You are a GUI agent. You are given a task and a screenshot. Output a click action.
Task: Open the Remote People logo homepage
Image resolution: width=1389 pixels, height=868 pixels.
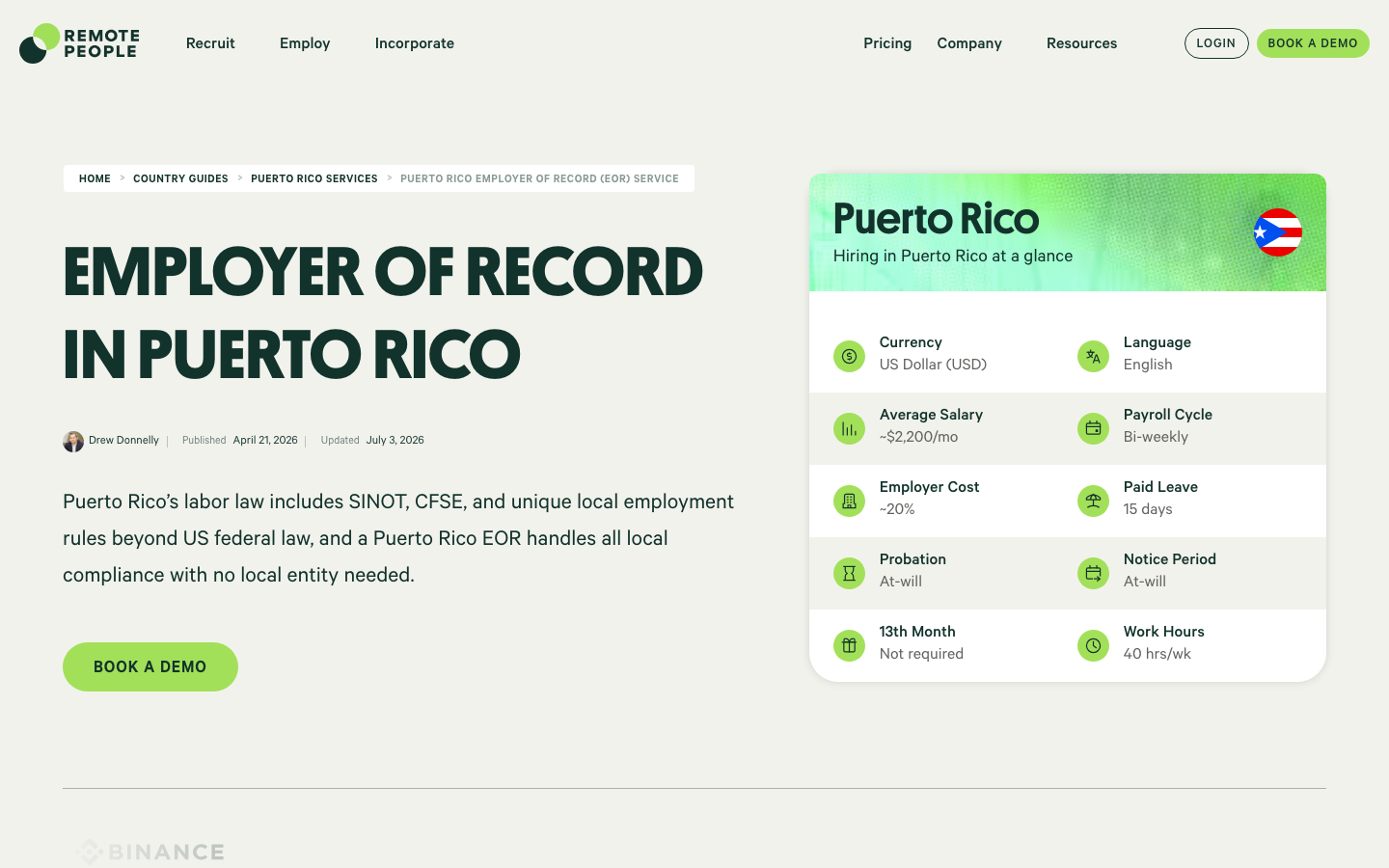[x=79, y=43]
